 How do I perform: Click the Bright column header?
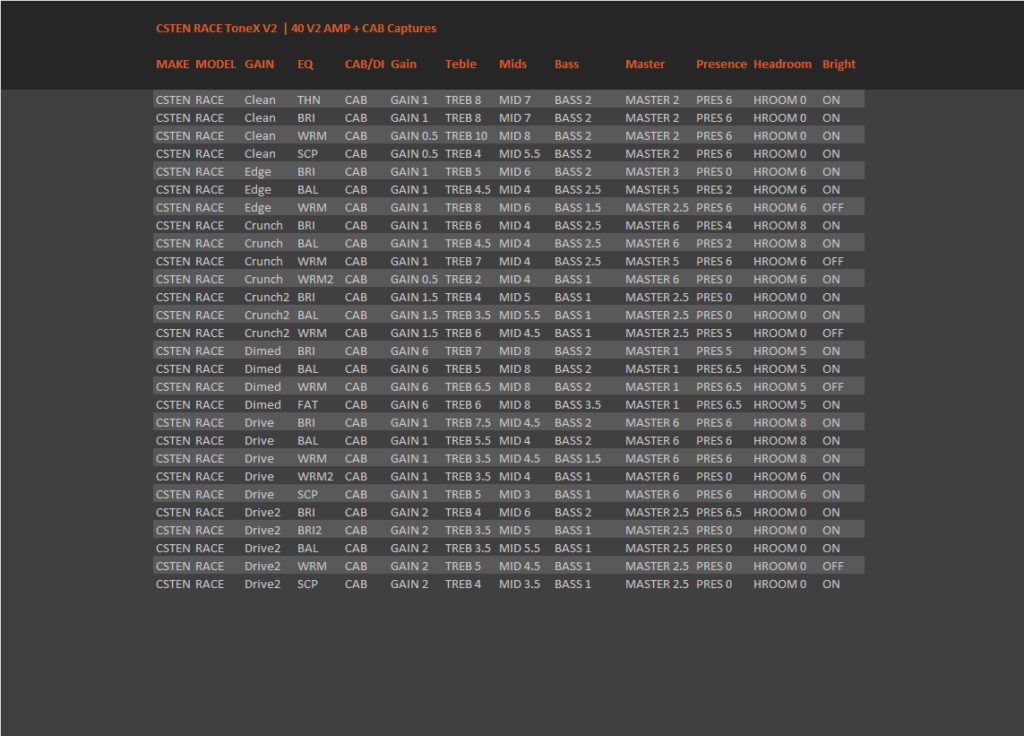coord(839,64)
